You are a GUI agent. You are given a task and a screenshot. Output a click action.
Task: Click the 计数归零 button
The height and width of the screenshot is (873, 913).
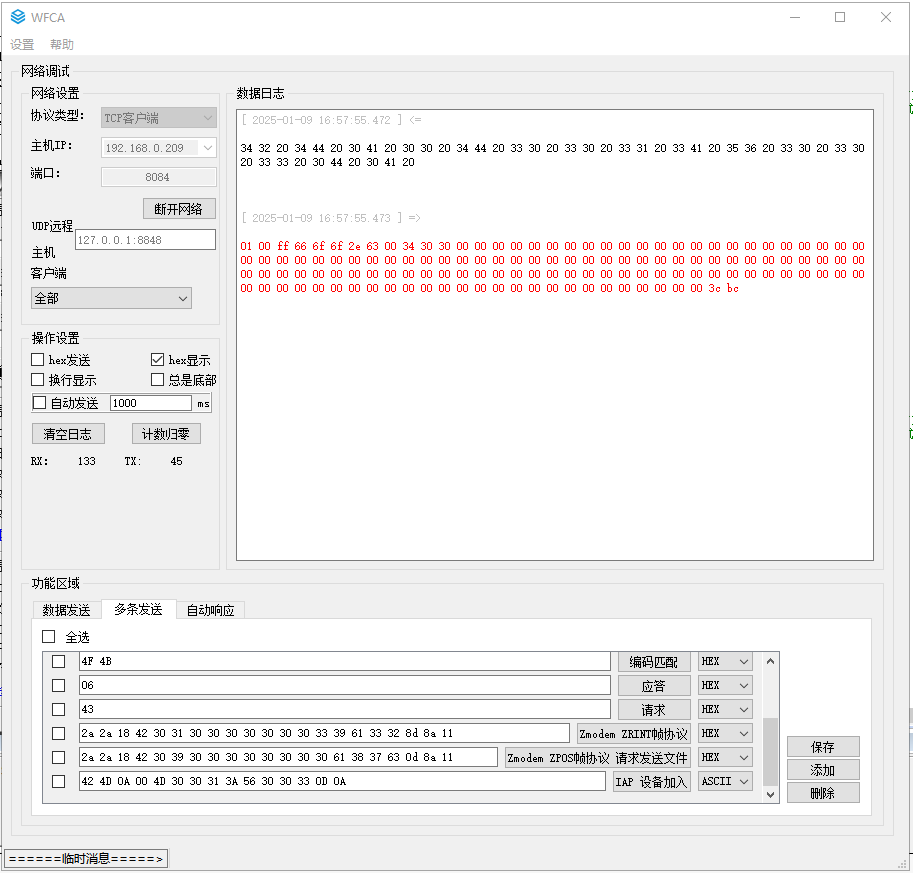(x=166, y=434)
